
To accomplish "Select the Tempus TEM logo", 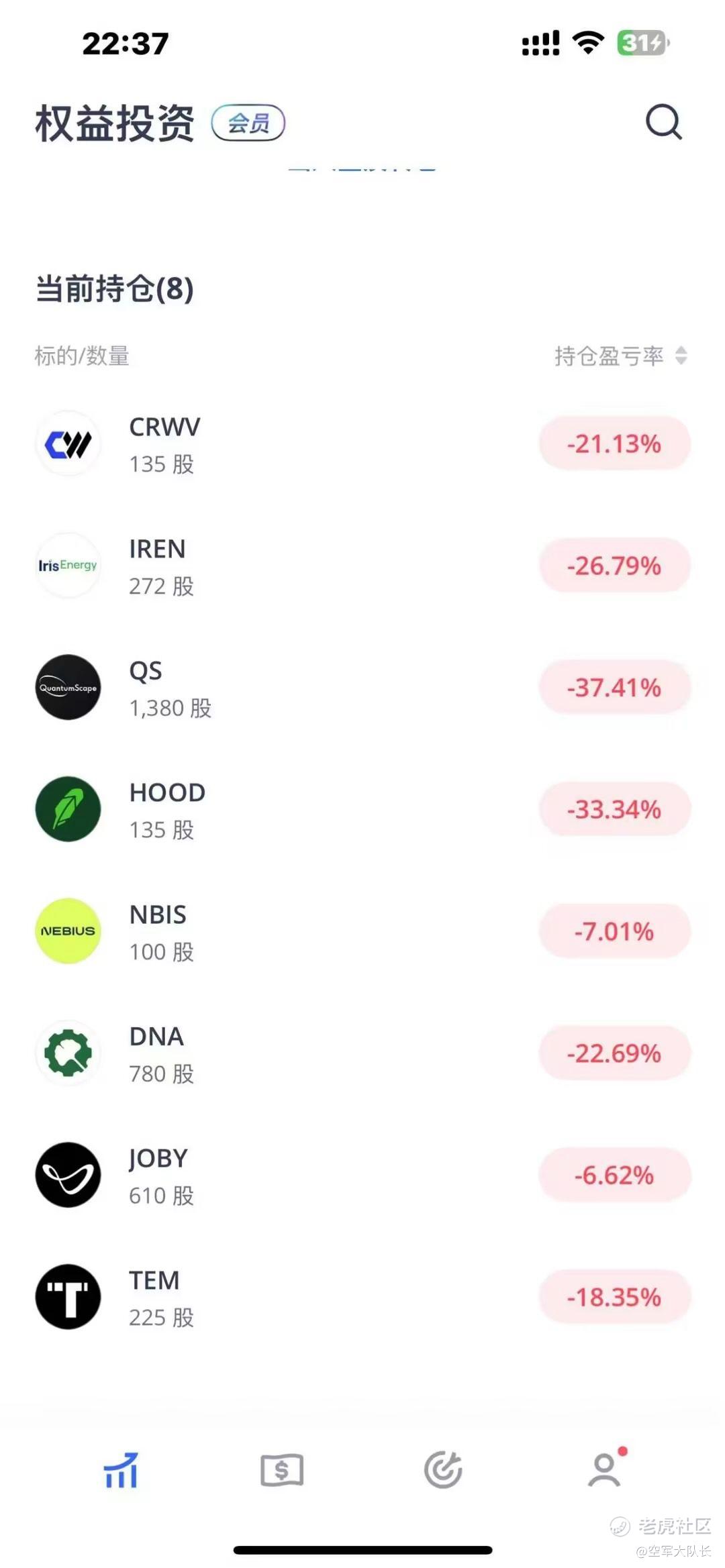I will tap(68, 1297).
